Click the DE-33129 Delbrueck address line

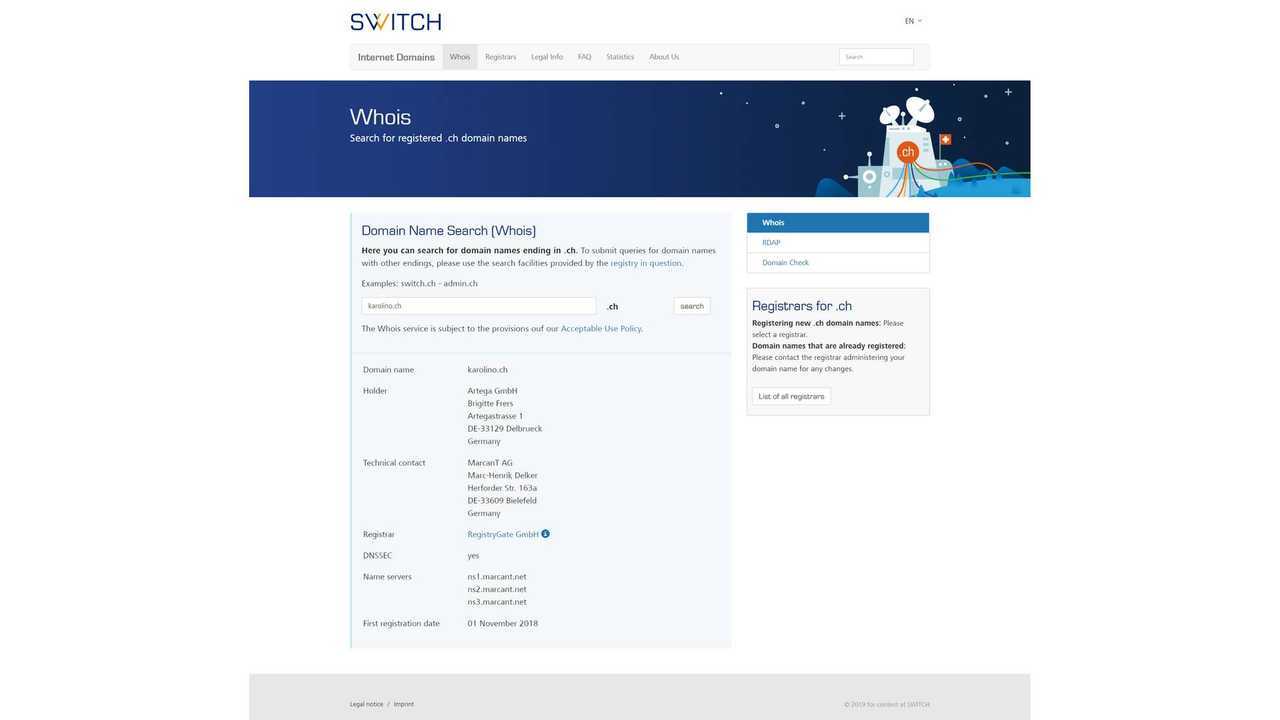505,428
